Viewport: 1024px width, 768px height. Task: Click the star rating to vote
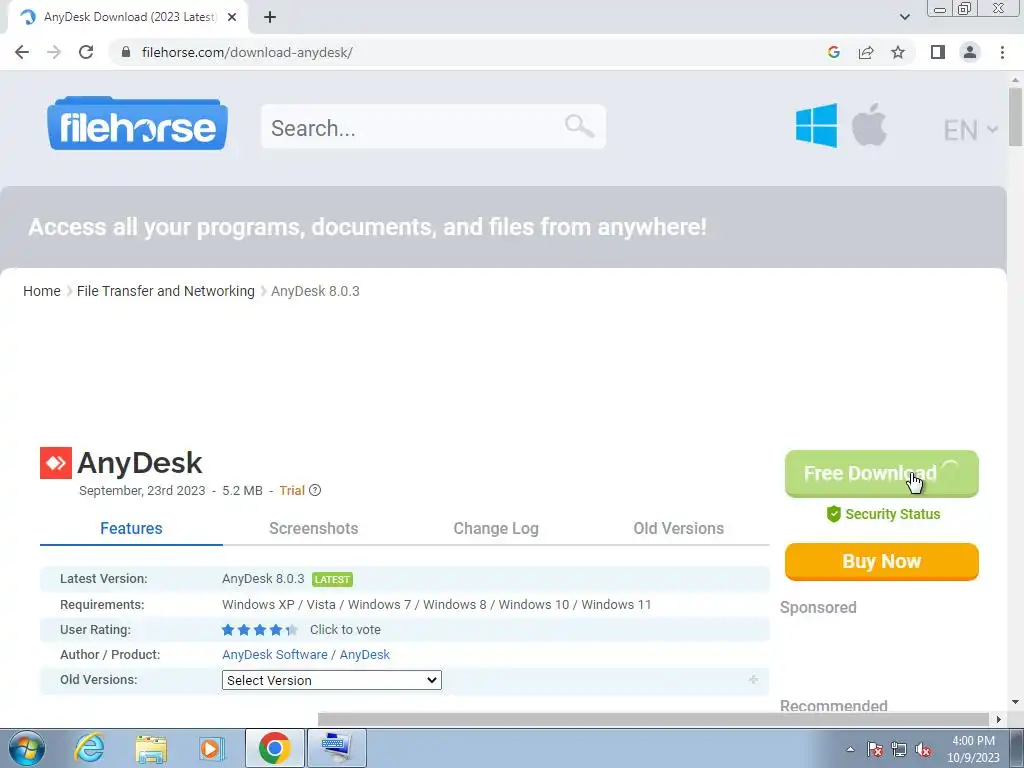(259, 630)
